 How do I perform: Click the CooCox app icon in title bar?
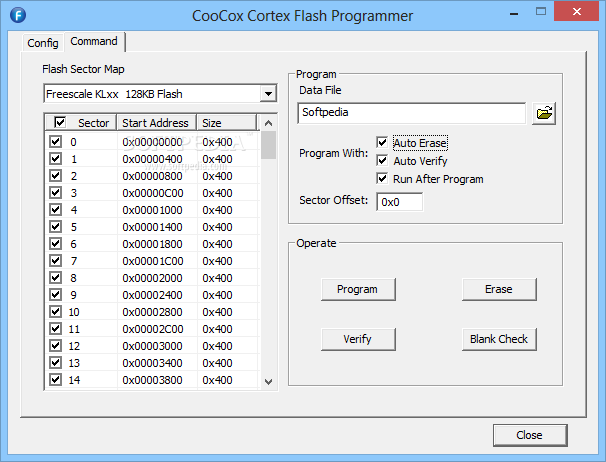pos(18,15)
